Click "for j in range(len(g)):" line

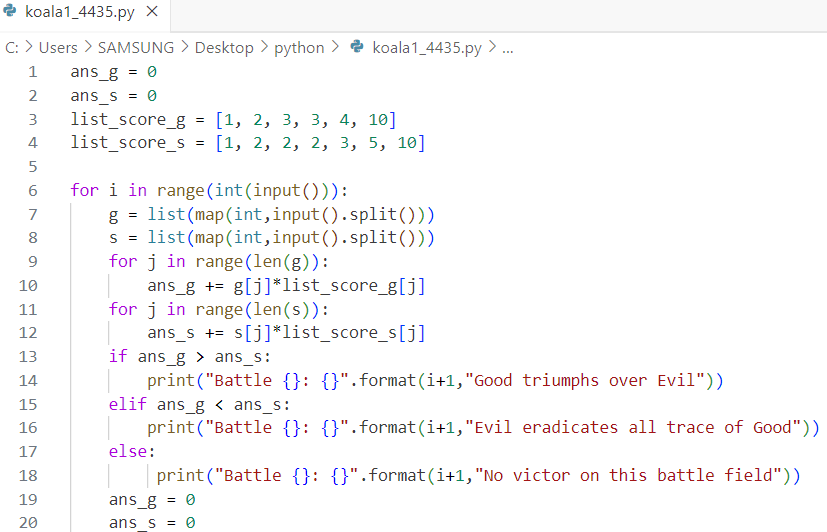(219, 262)
